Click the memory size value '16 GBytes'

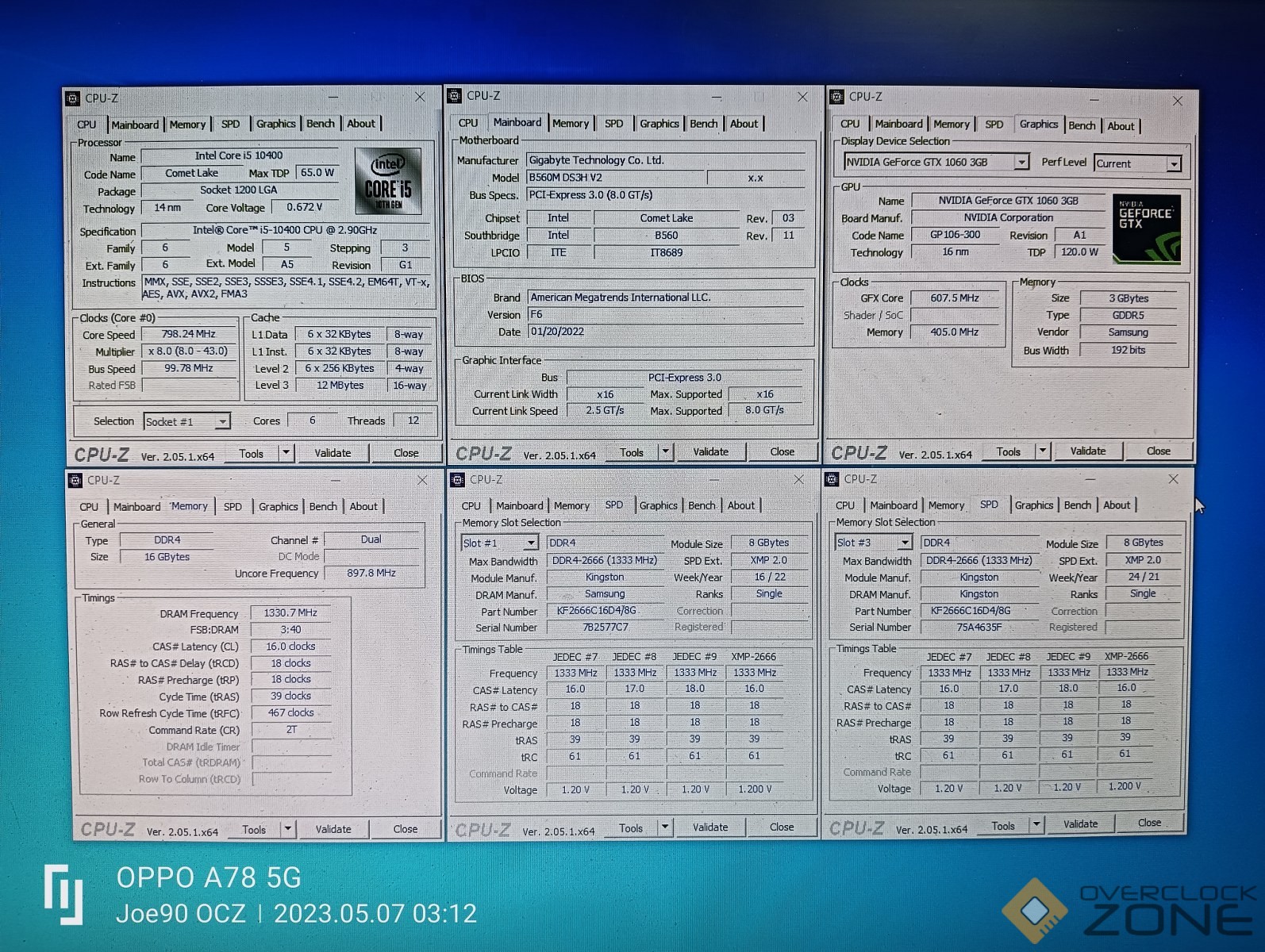(167, 557)
